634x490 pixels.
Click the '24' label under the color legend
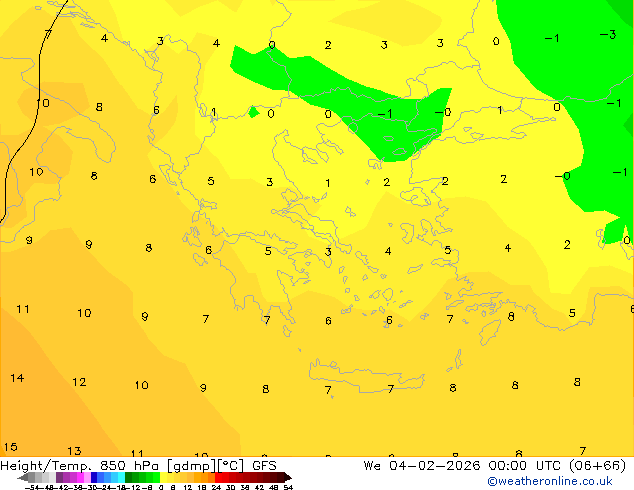(216, 487)
